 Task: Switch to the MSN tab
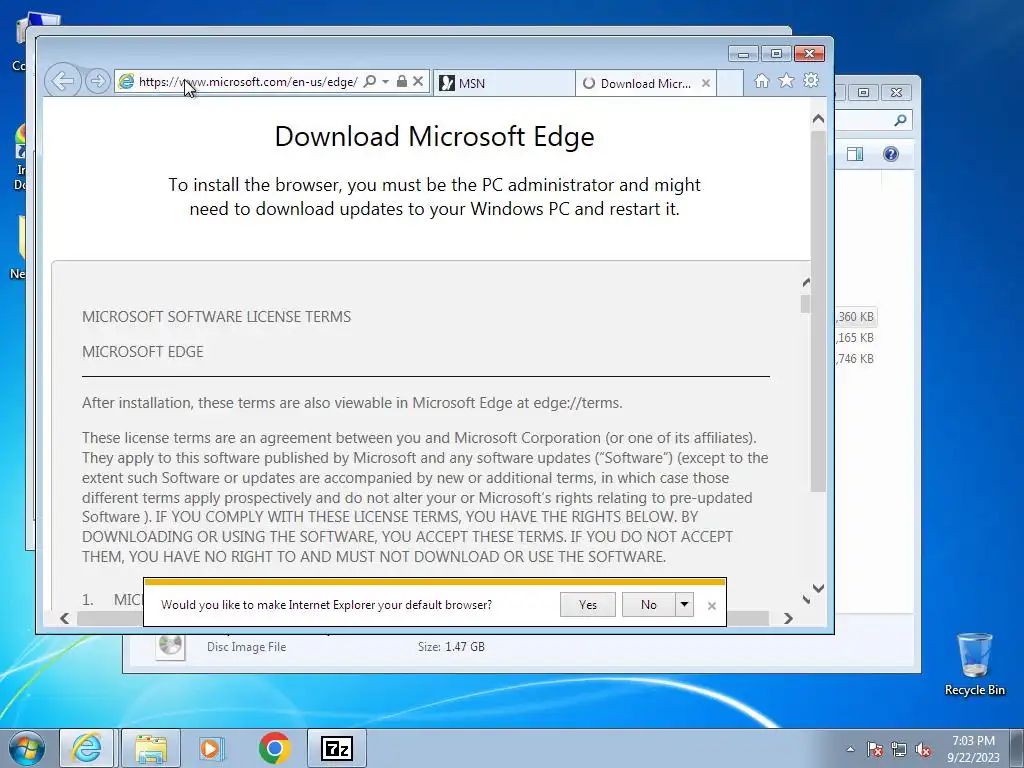[504, 83]
